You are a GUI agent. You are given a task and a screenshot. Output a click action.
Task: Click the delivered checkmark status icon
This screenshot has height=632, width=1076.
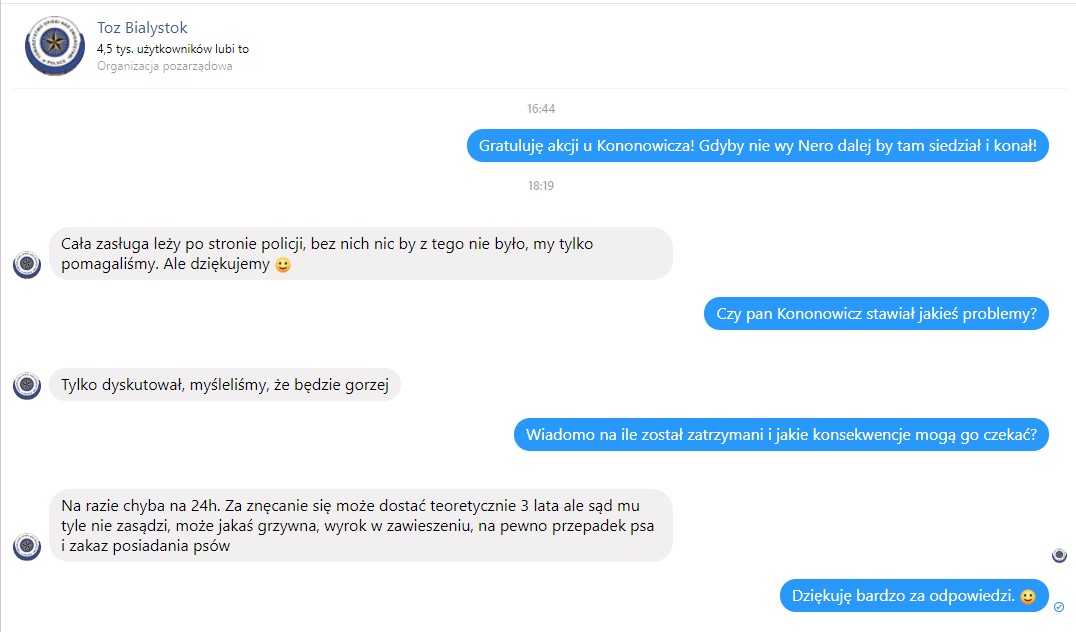1059,607
